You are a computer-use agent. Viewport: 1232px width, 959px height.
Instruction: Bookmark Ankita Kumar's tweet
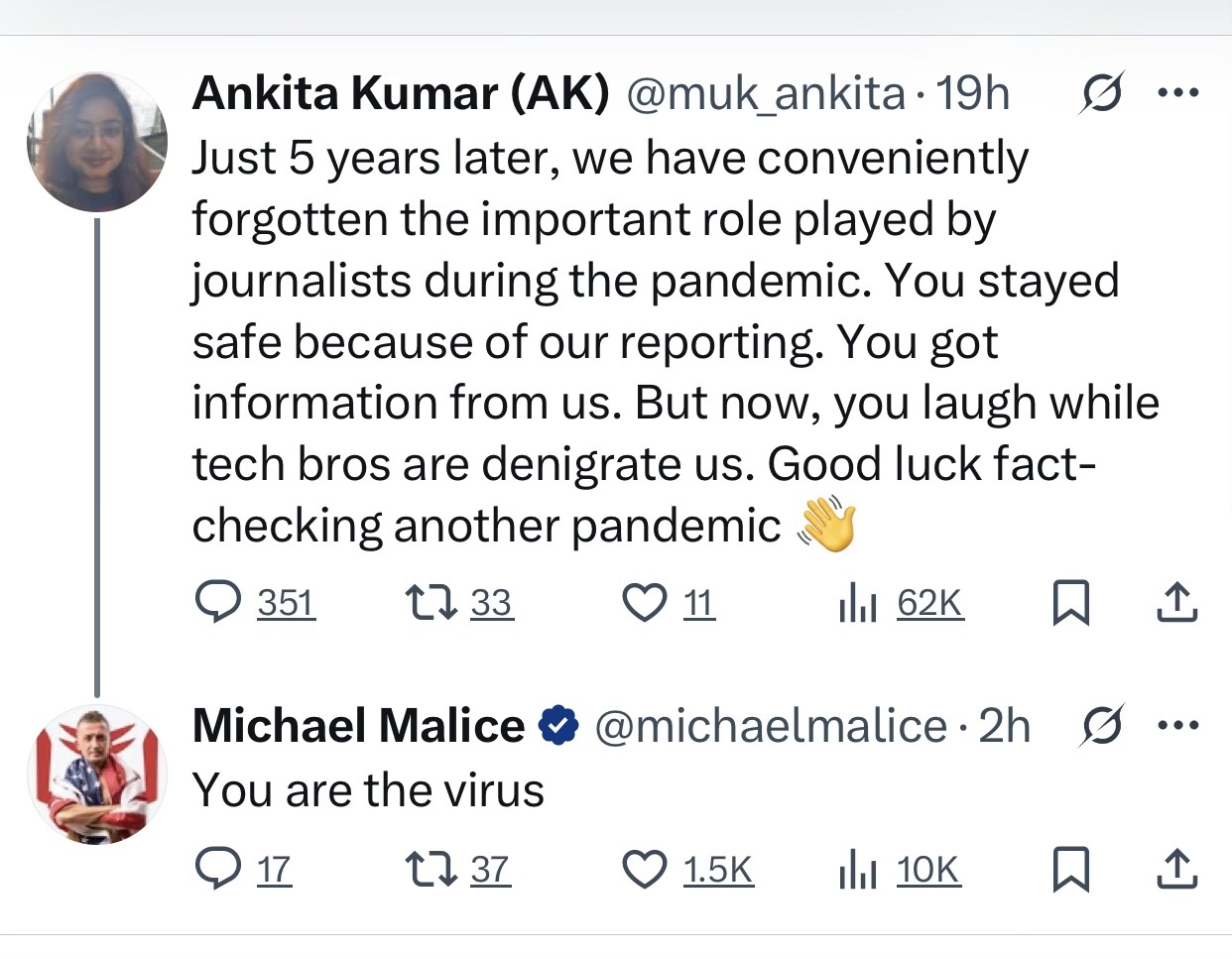pos(1070,602)
